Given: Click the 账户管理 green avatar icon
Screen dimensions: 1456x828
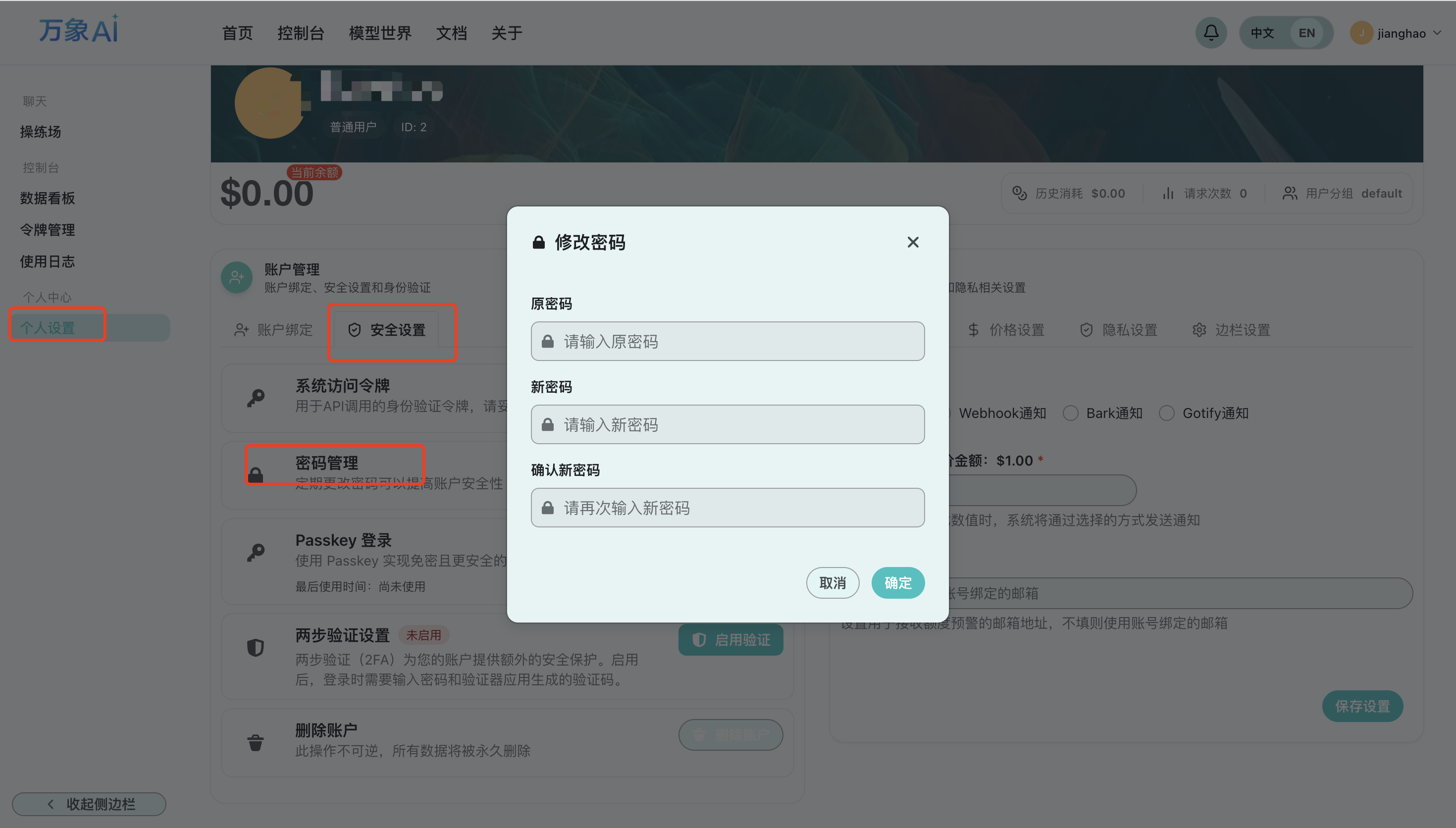Looking at the screenshot, I should point(237,277).
